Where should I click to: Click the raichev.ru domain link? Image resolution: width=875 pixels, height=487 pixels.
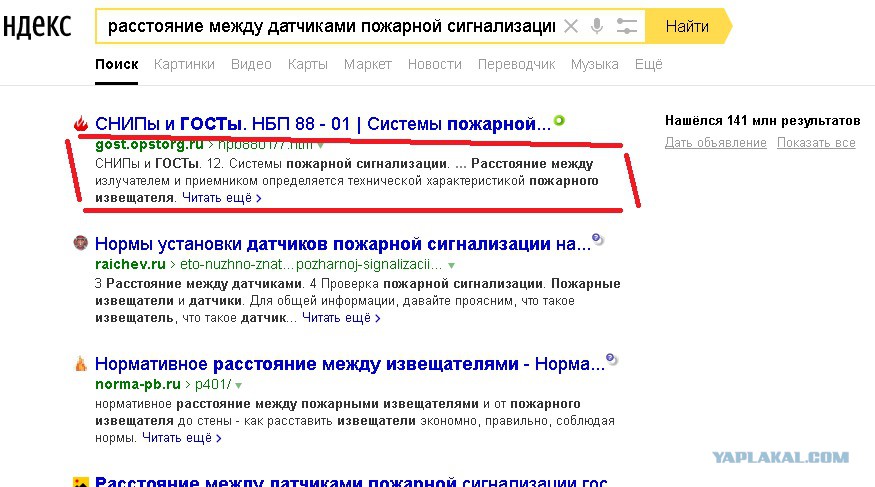coord(130,264)
